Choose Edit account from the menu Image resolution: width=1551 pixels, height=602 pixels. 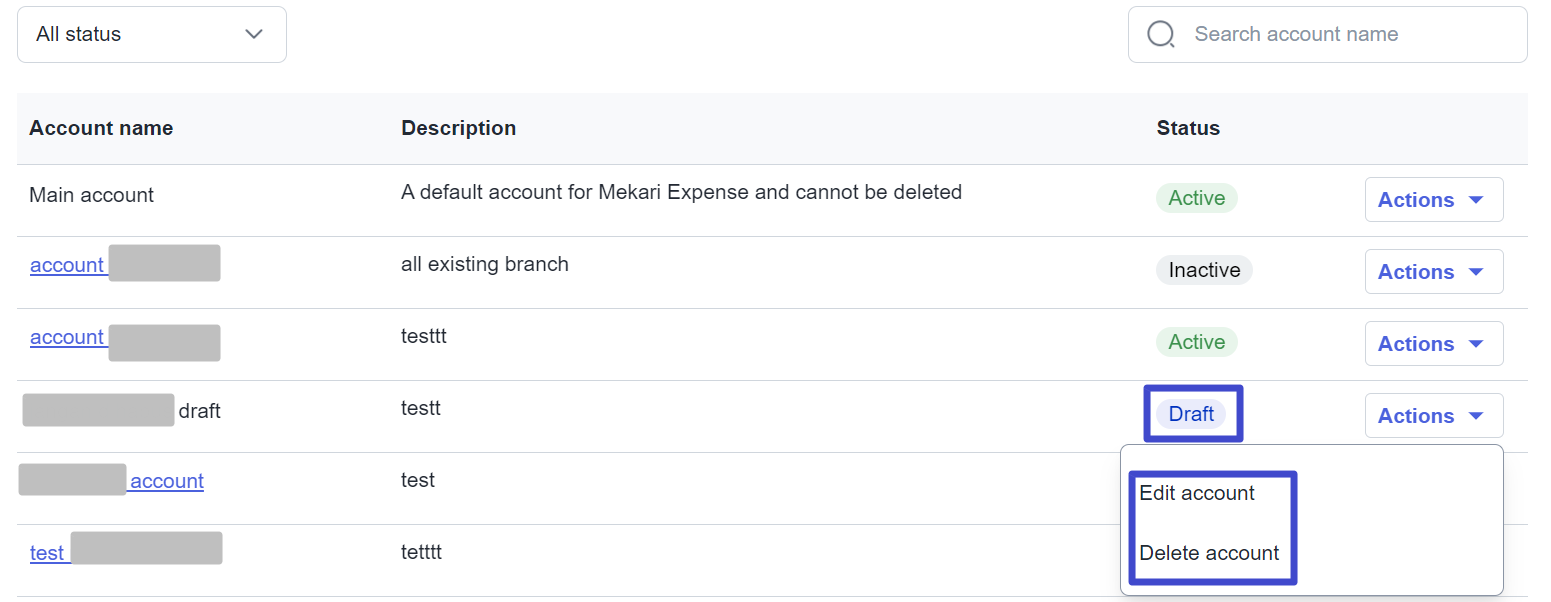[1197, 493]
